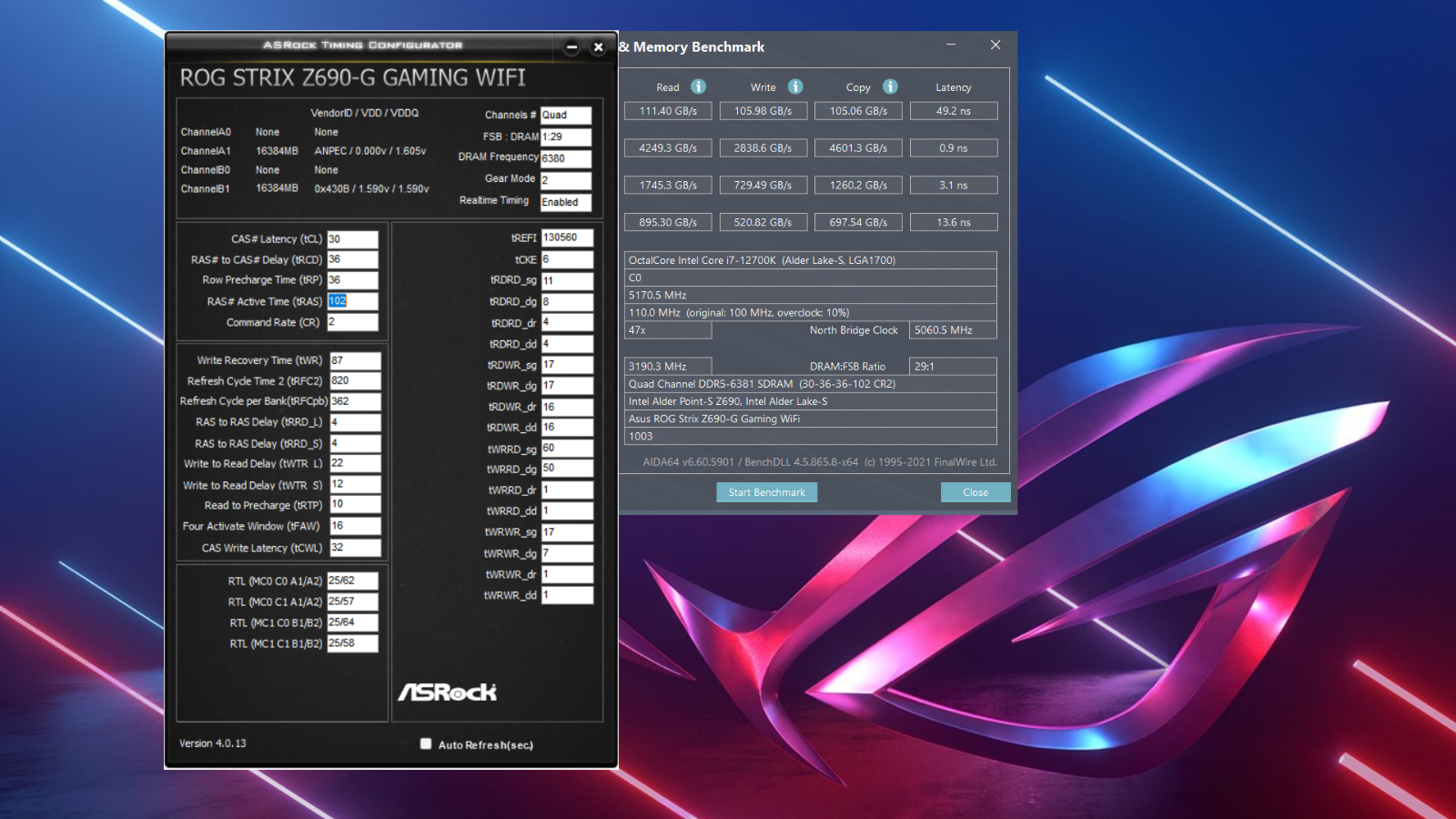Screen dimensions: 1456x819
Task: Click the memory Read result 111.40 GB/s
Action: point(668,111)
